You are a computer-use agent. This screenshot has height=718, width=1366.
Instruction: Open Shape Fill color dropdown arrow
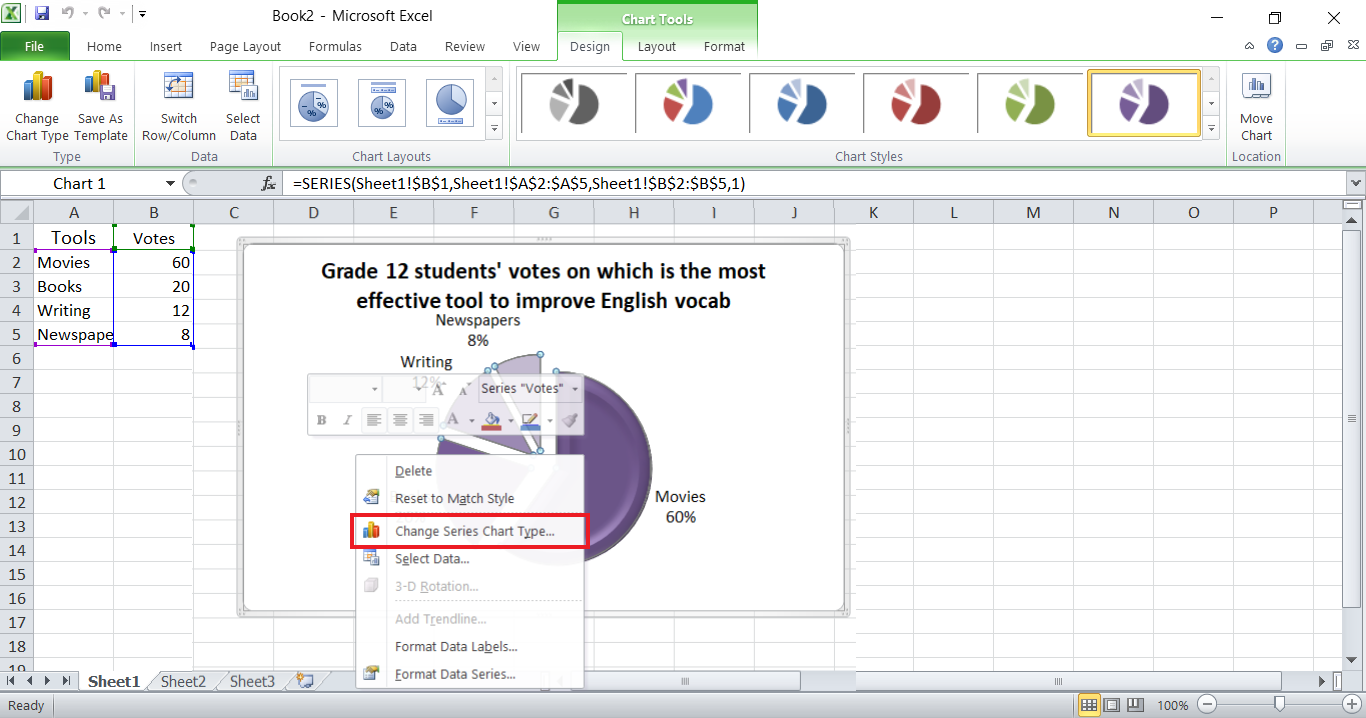click(x=510, y=421)
